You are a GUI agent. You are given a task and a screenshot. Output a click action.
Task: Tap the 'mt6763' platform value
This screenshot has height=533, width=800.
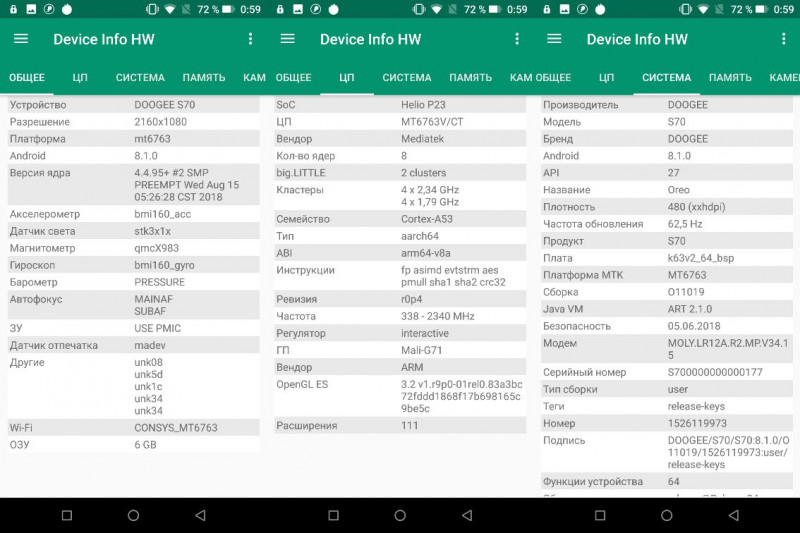(153, 139)
